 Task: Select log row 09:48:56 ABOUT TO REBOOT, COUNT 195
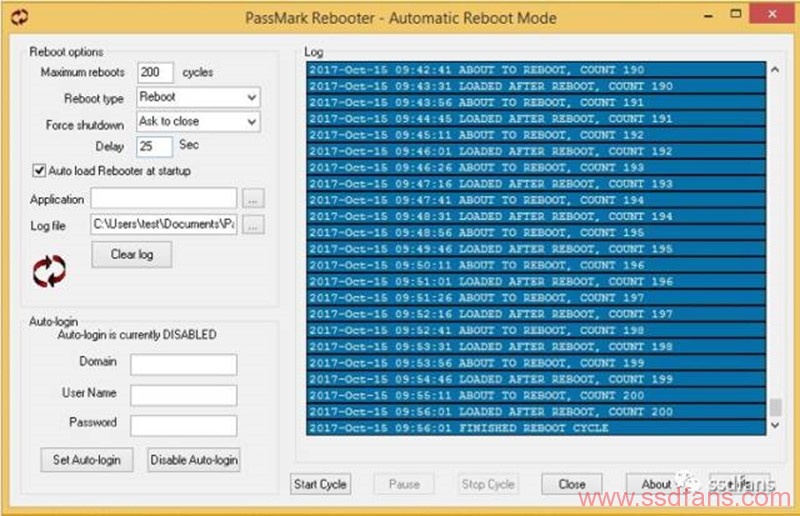536,233
